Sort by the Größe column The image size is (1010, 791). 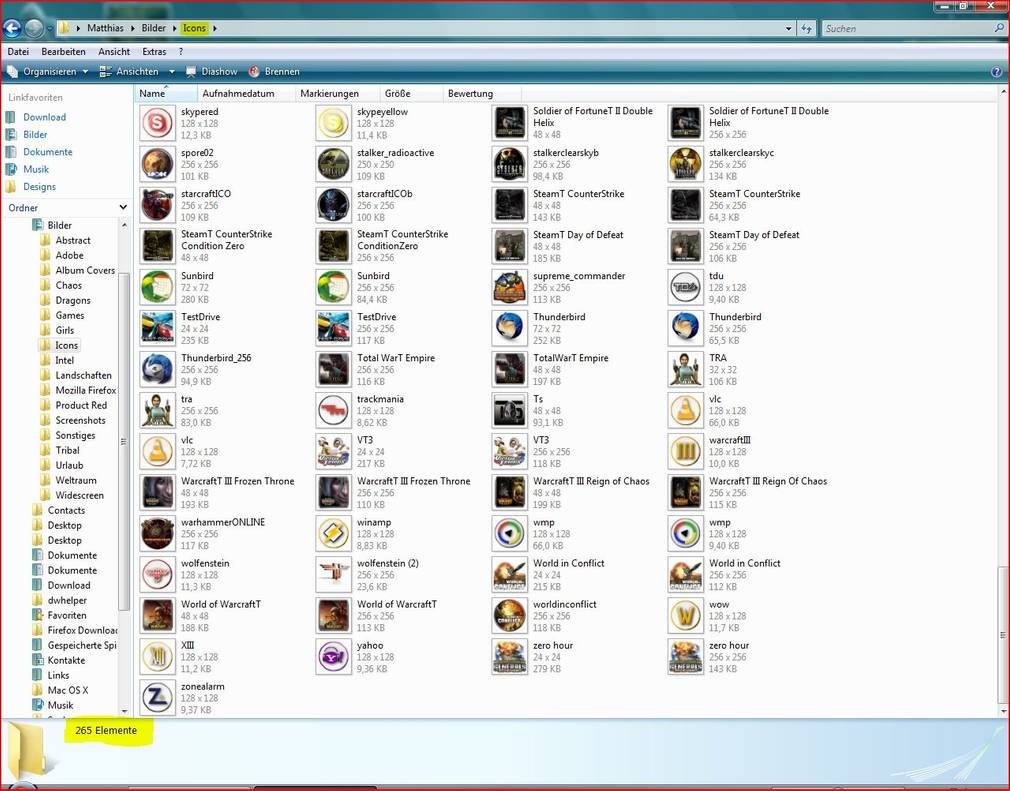pyautogui.click(x=411, y=93)
